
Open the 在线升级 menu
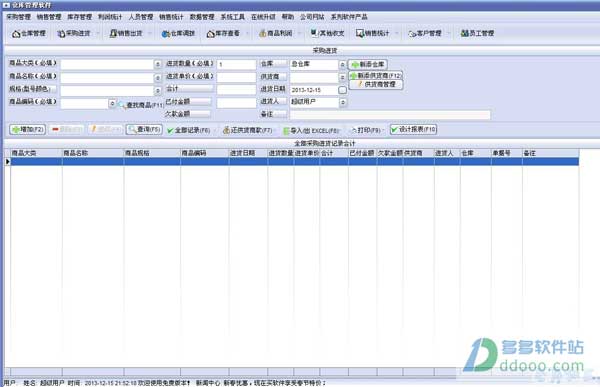tap(263, 17)
